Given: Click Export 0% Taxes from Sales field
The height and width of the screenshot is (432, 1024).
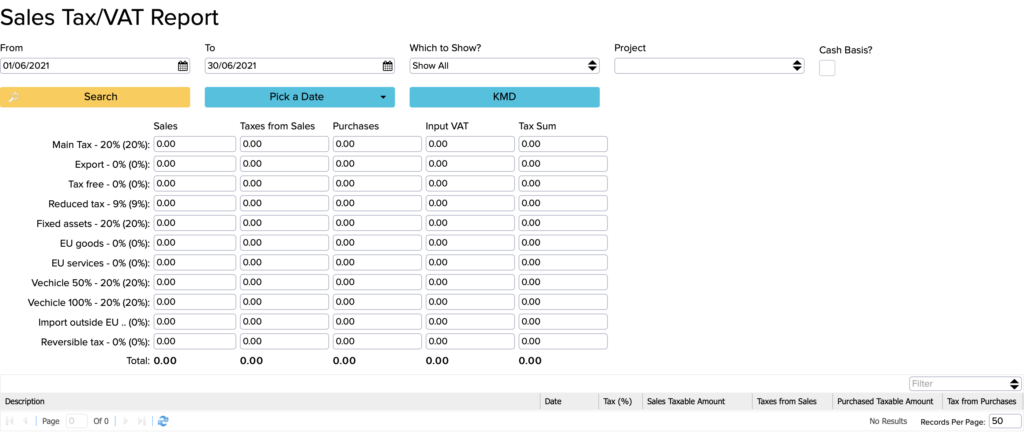Looking at the screenshot, I should point(284,164).
